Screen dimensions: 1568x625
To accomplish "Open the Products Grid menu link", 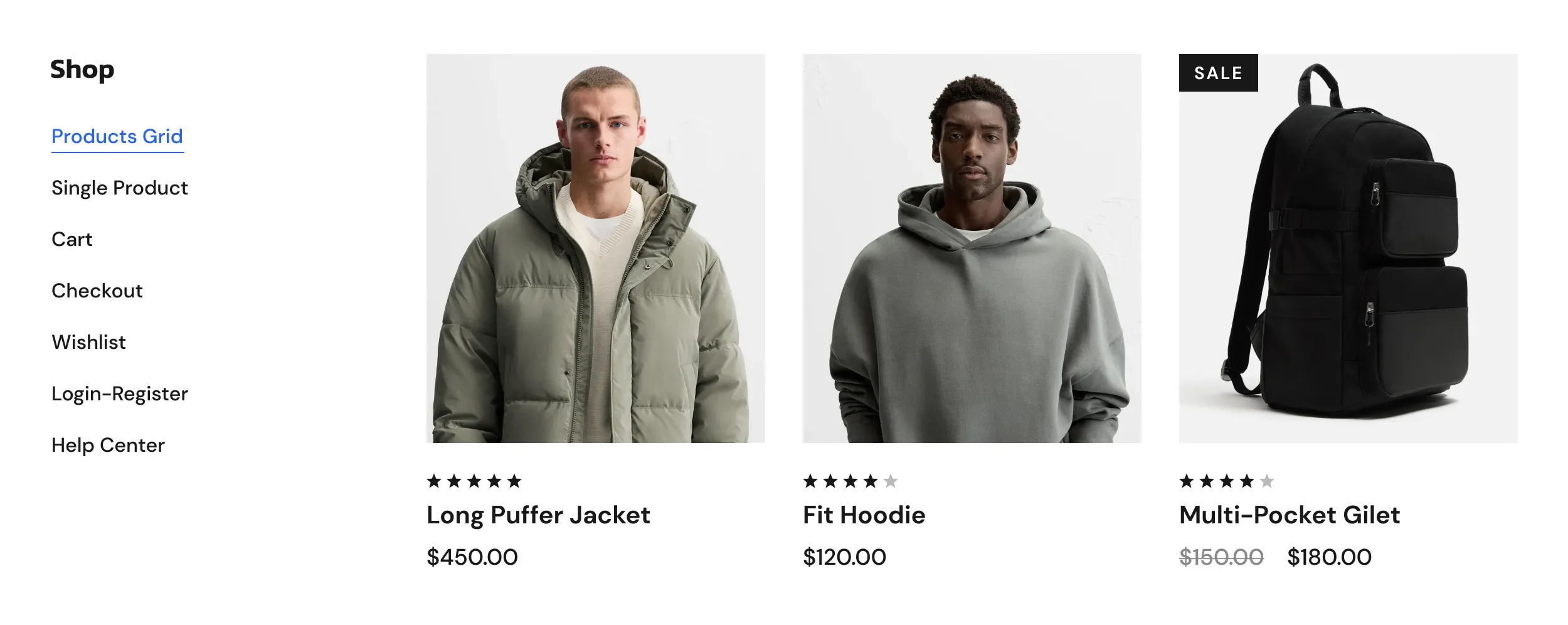I will pos(117,136).
